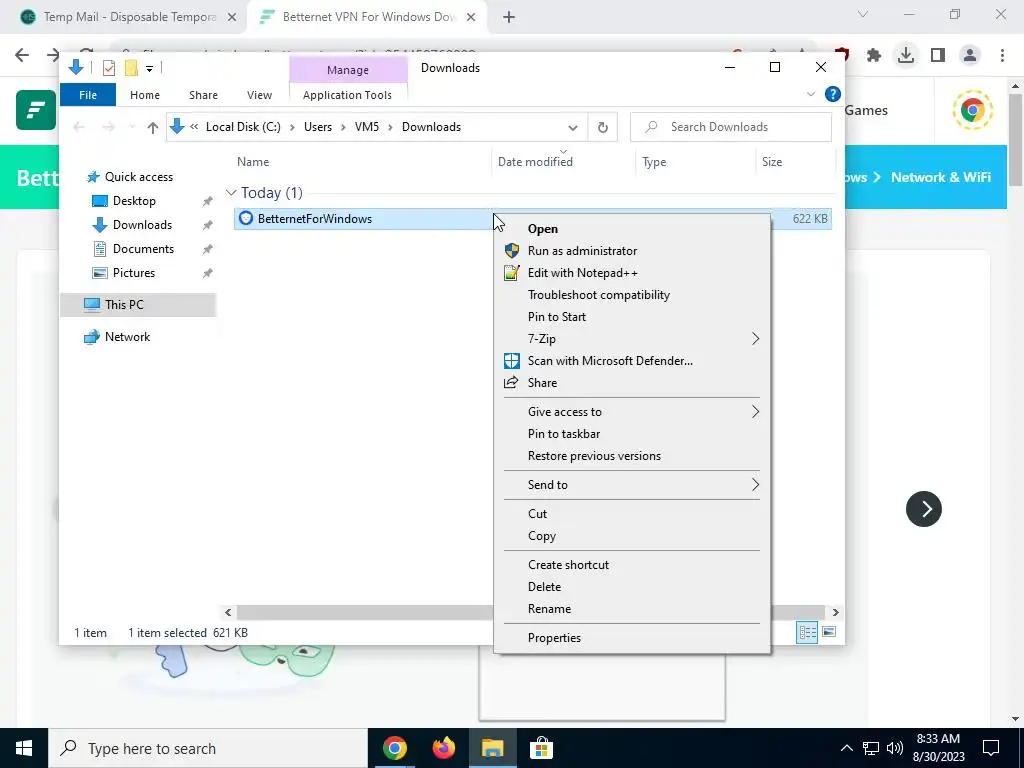Open the Home ribbon tab
1024x768 pixels.
coord(145,95)
